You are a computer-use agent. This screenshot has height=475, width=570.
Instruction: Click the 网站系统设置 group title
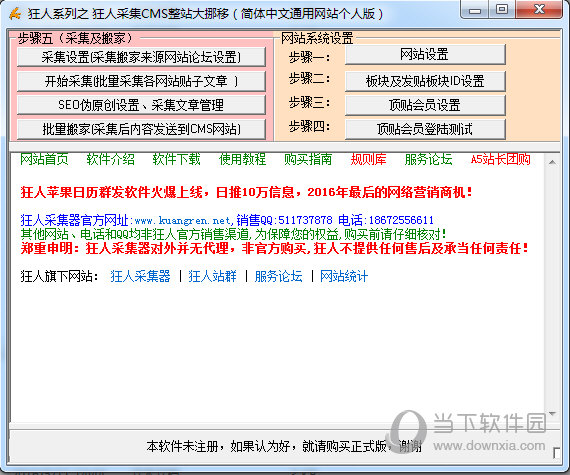317,38
